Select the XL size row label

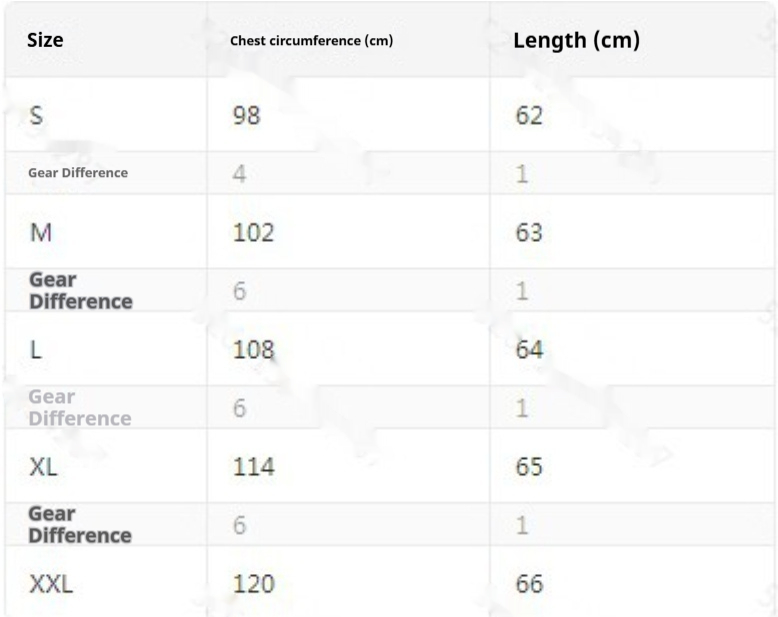(x=44, y=467)
